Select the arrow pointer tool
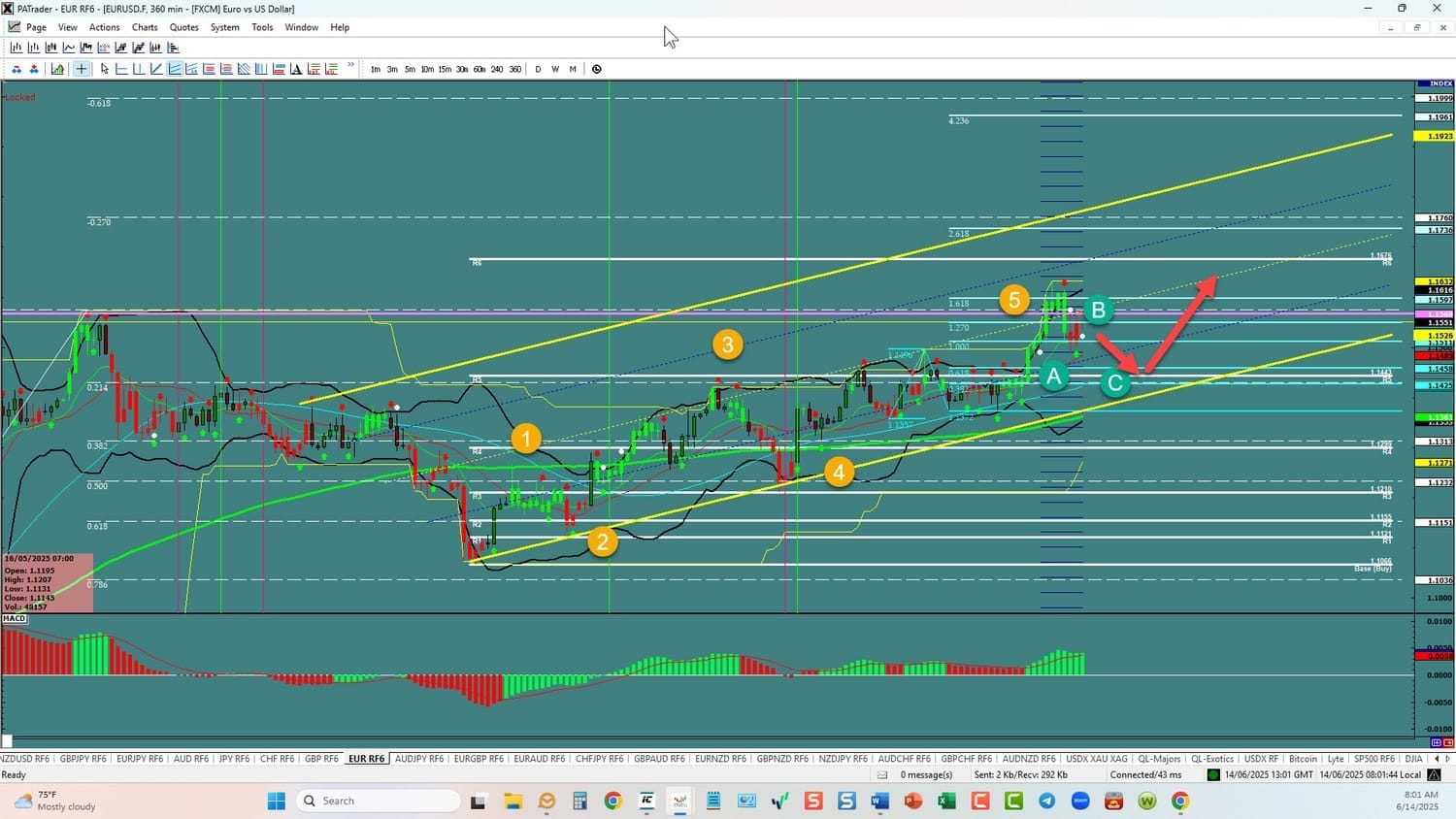This screenshot has width=1456, height=819. click(x=105, y=69)
